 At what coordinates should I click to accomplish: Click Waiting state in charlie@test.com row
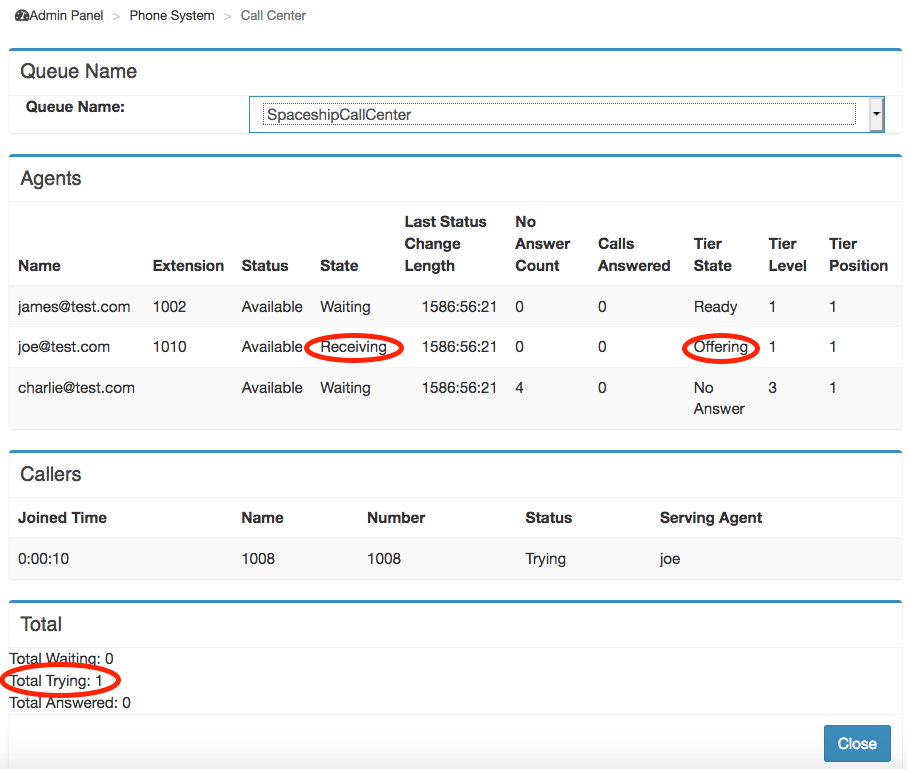point(345,388)
